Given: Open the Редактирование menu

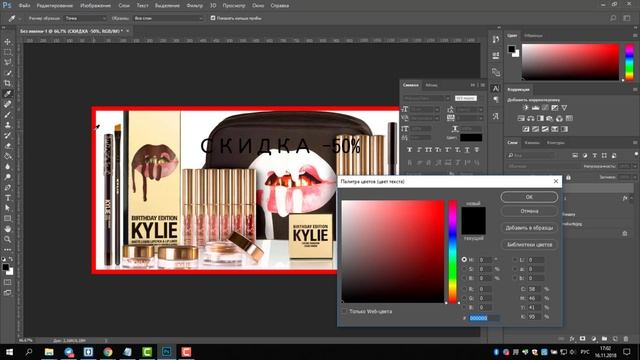Looking at the screenshot, I should click(x=55, y=6).
